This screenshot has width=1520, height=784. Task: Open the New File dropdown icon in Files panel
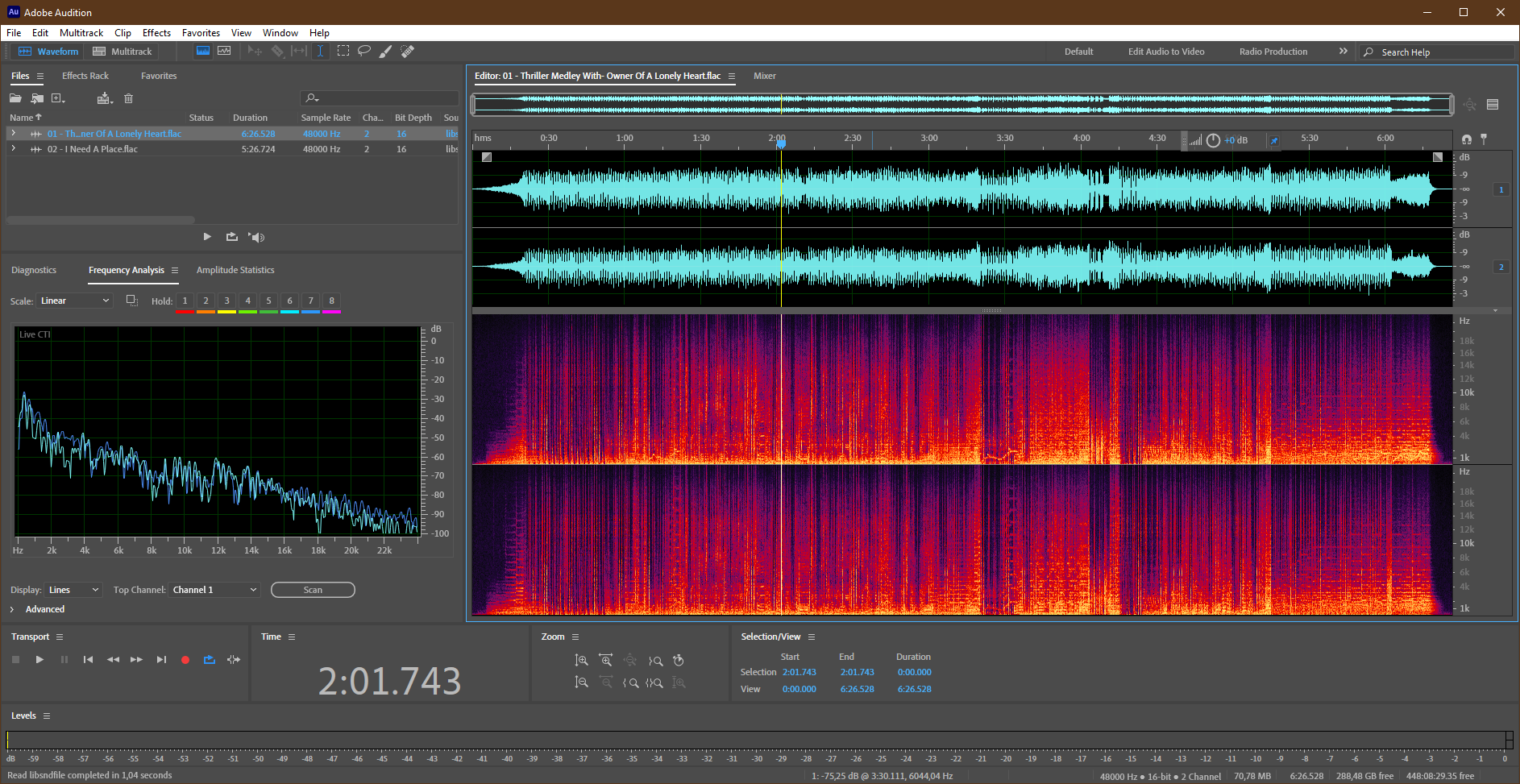click(58, 98)
